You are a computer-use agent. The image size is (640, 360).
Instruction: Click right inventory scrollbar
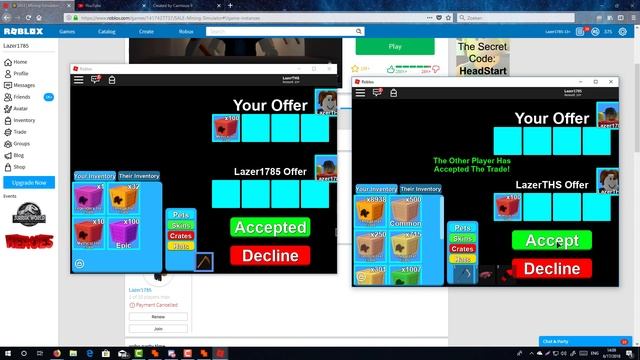pyautogui.click(x=442, y=218)
